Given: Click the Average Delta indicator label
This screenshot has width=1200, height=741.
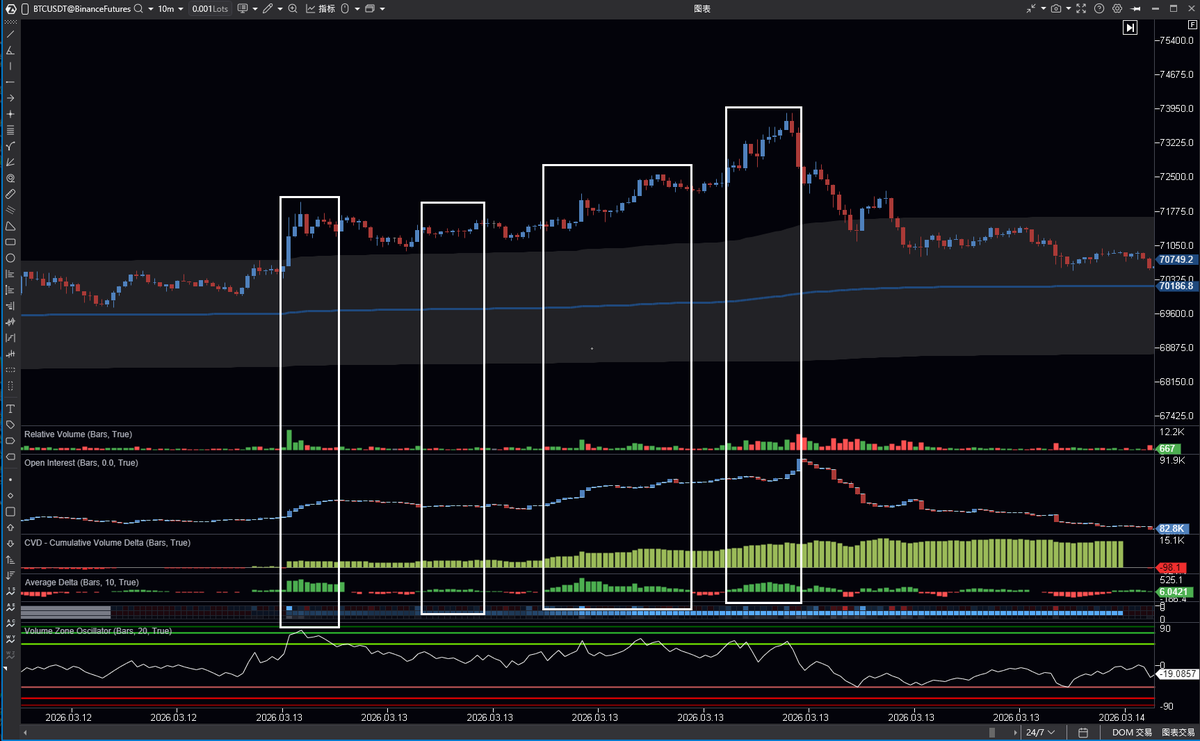Looking at the screenshot, I should 82,582.
